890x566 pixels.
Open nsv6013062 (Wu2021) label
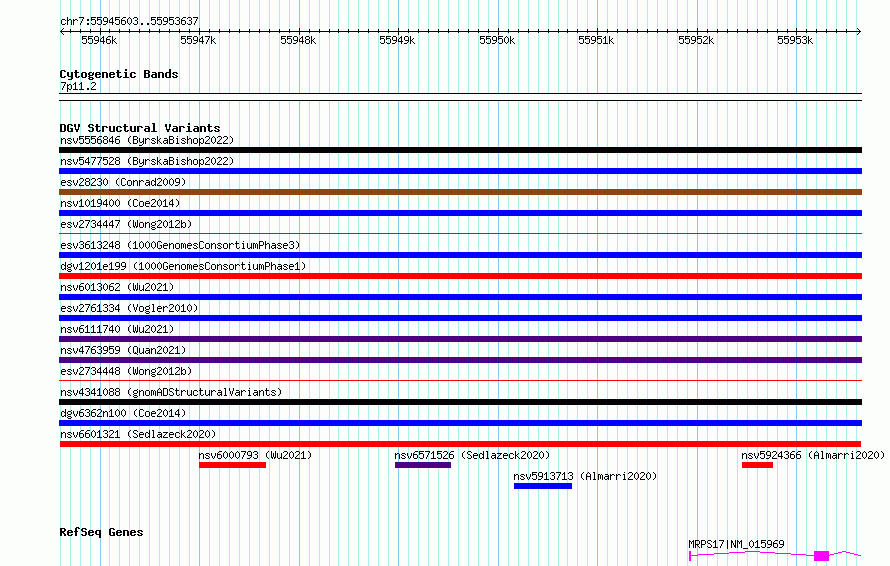(x=117, y=287)
